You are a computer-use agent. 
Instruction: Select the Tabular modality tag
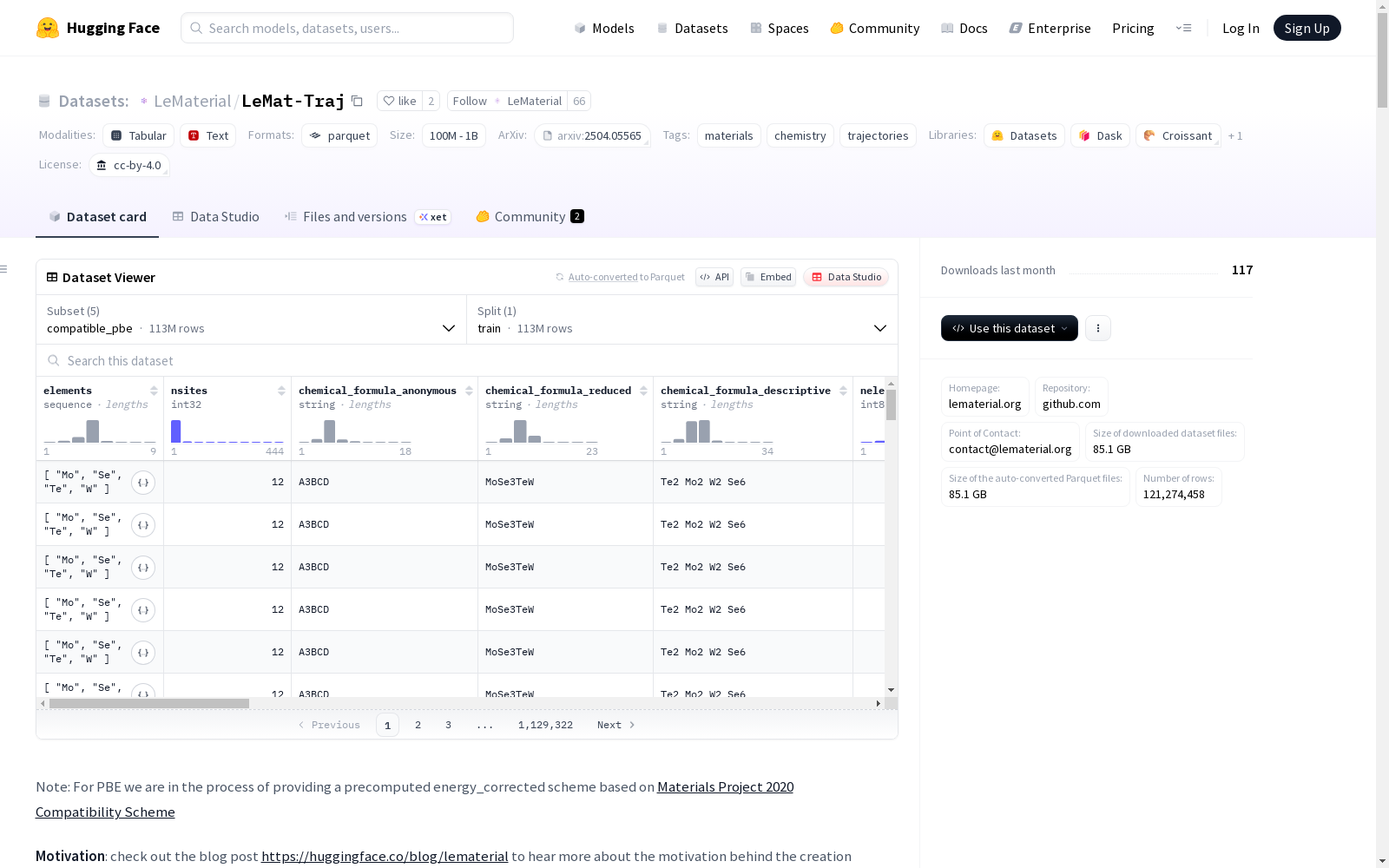[139, 135]
